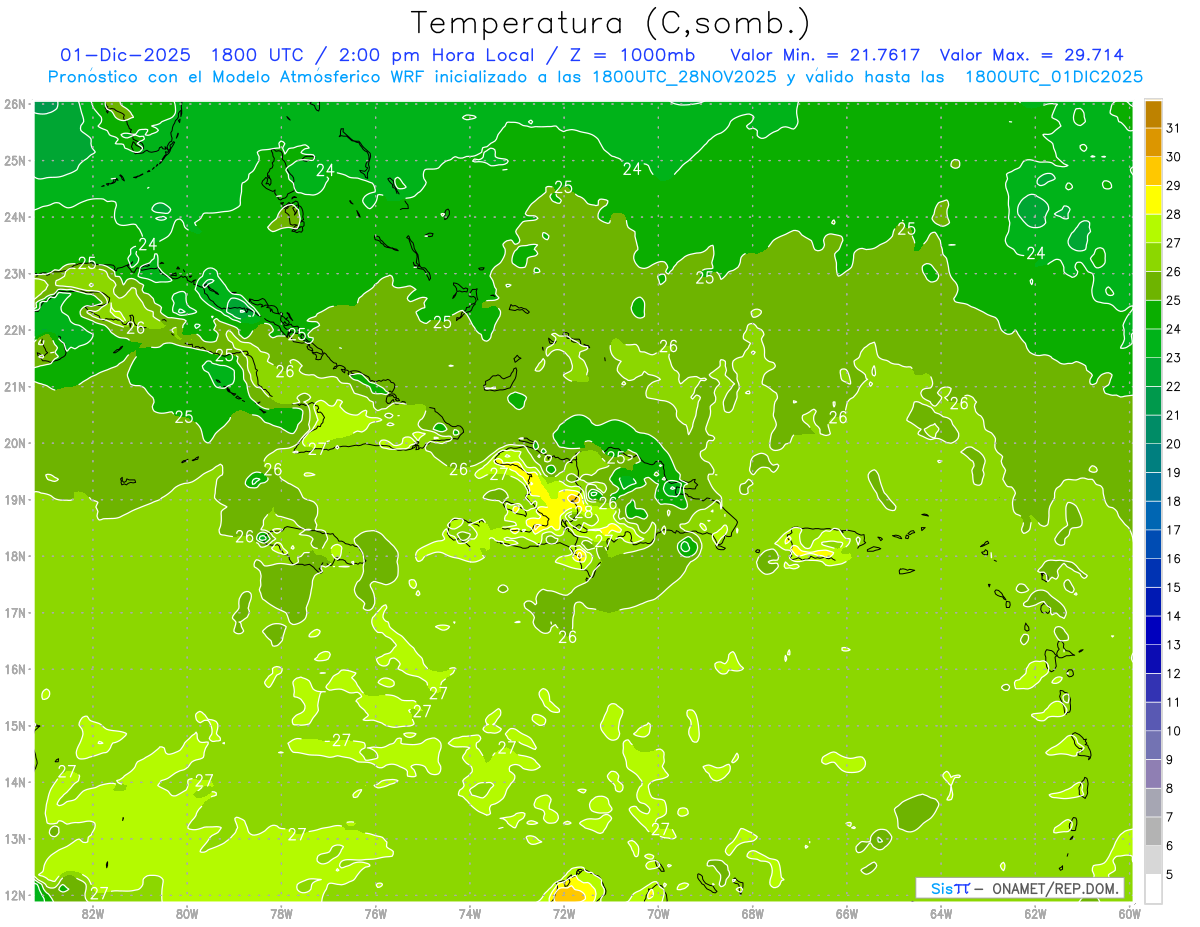The width and height of the screenshot is (1200, 927).
Task: Click the '1800UTC_01DIC2025' valid-until time
Action: [x=1054, y=77]
